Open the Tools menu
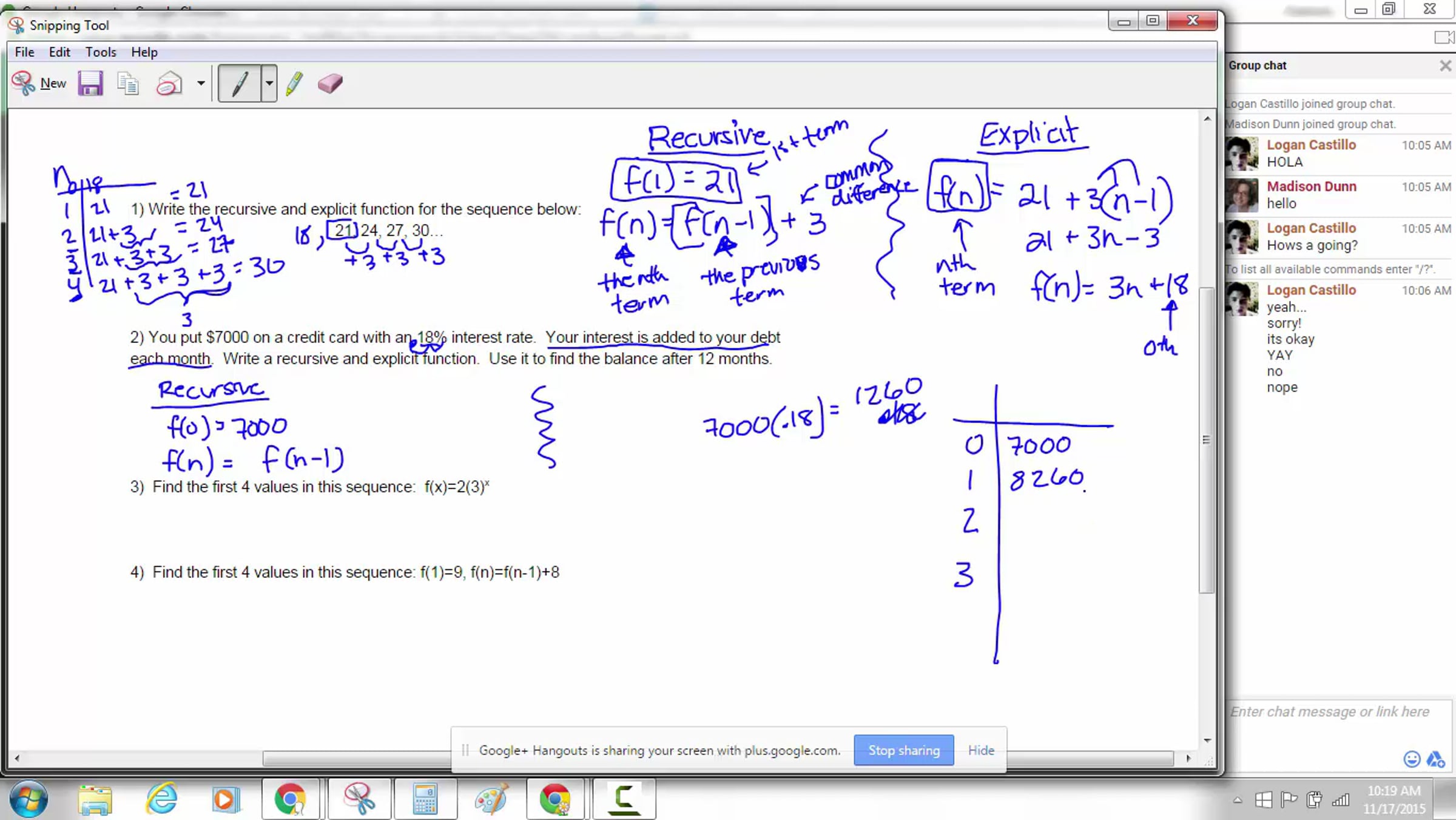The height and width of the screenshot is (820, 1456). [100, 52]
